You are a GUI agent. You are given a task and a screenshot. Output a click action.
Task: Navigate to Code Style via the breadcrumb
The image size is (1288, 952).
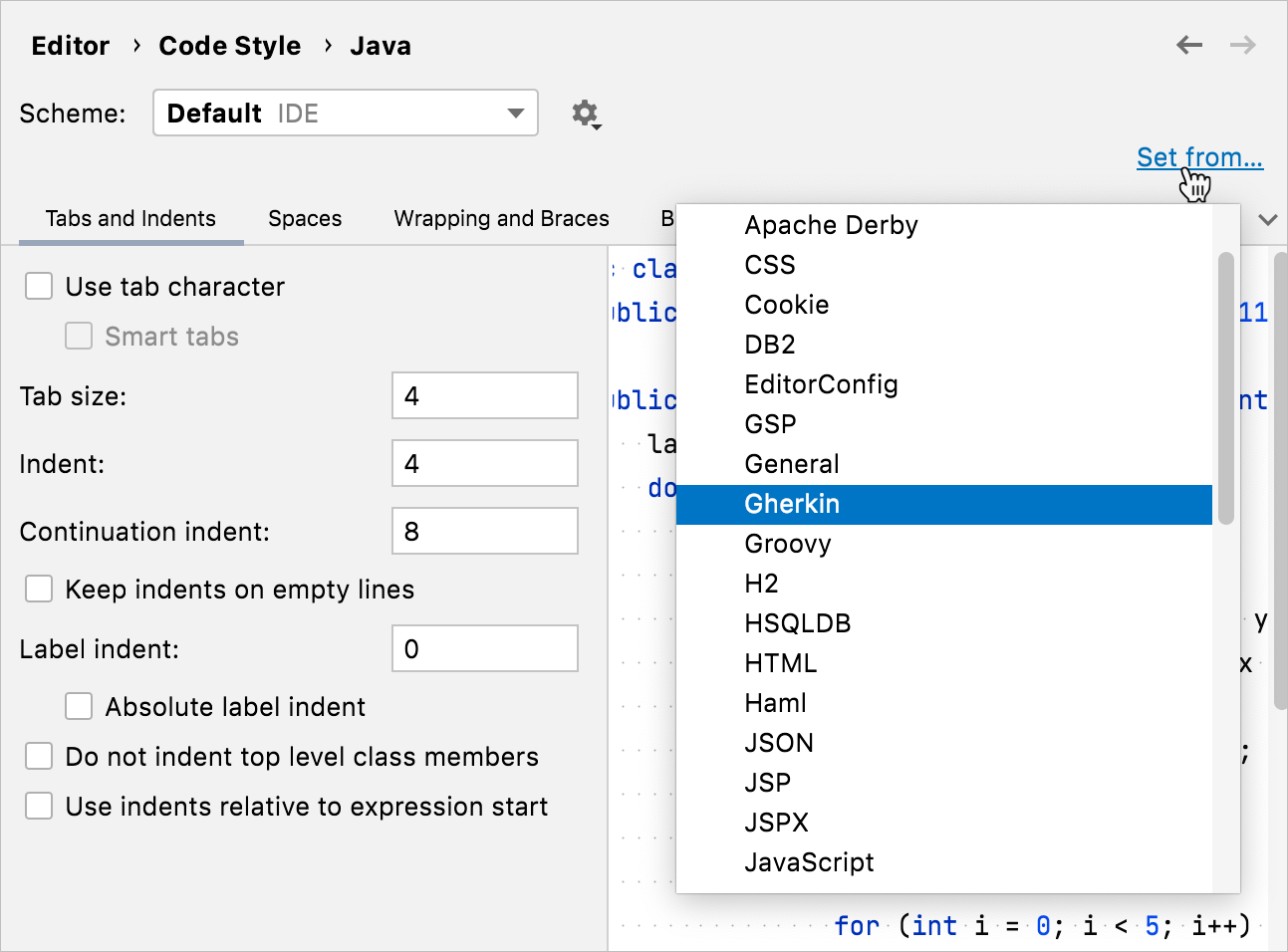(230, 45)
